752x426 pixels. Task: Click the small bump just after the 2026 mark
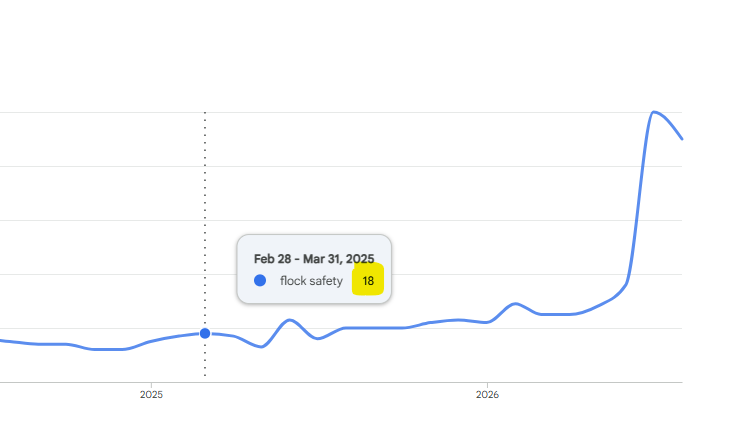(515, 304)
